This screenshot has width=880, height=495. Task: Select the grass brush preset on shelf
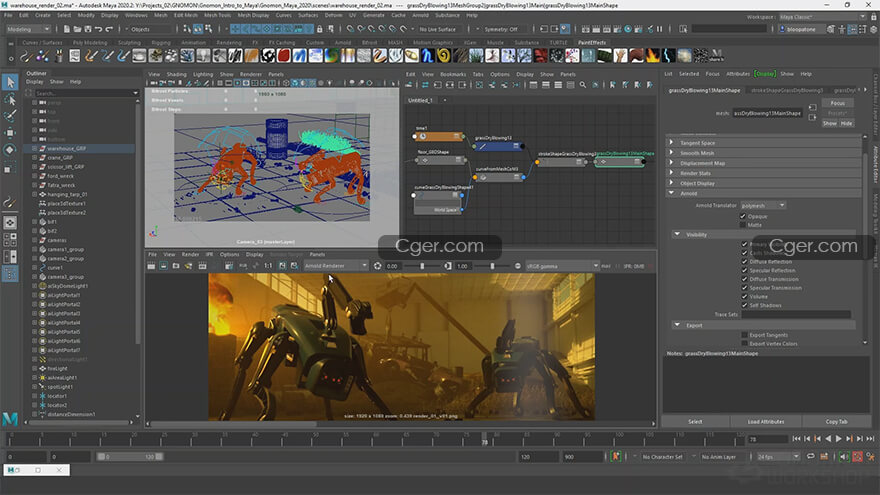[476, 56]
